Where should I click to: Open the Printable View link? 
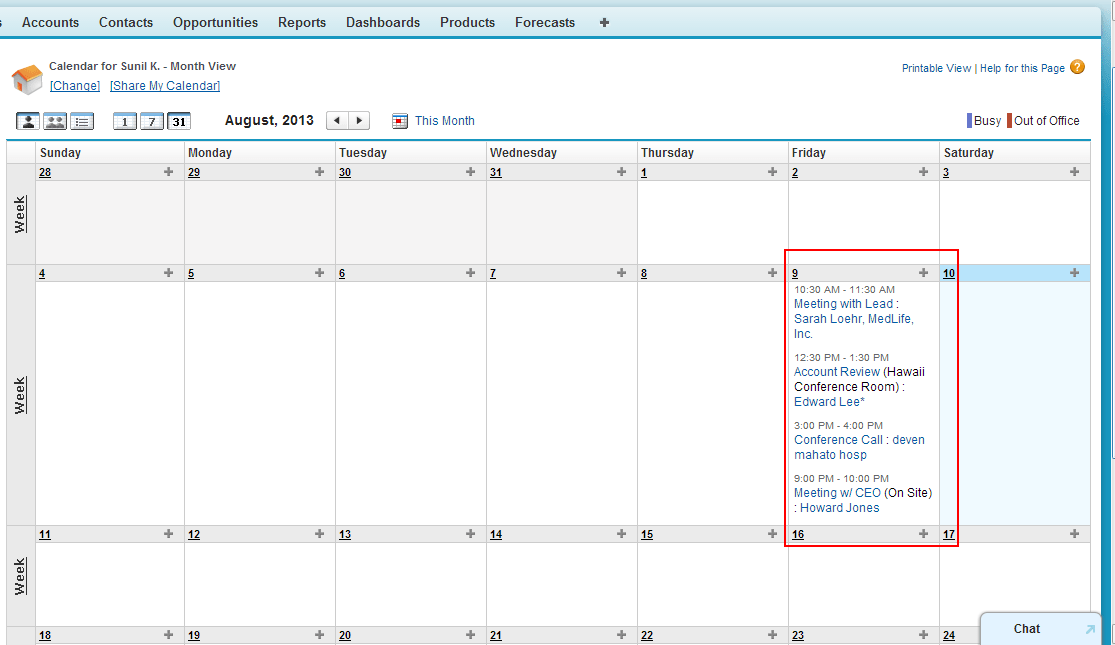(936, 67)
